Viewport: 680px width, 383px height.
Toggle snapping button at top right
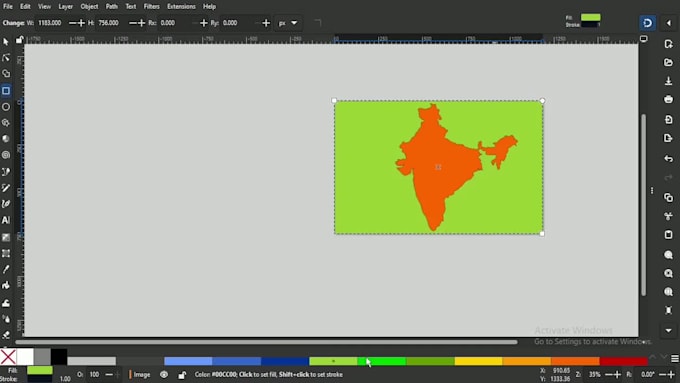647,23
